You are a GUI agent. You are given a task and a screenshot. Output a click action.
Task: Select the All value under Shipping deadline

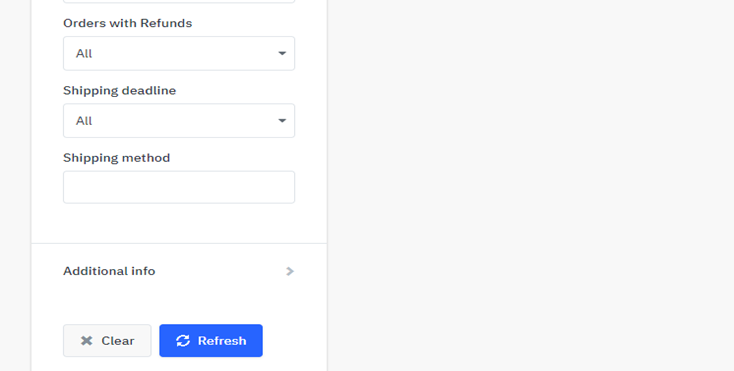pyautogui.click(x=84, y=121)
